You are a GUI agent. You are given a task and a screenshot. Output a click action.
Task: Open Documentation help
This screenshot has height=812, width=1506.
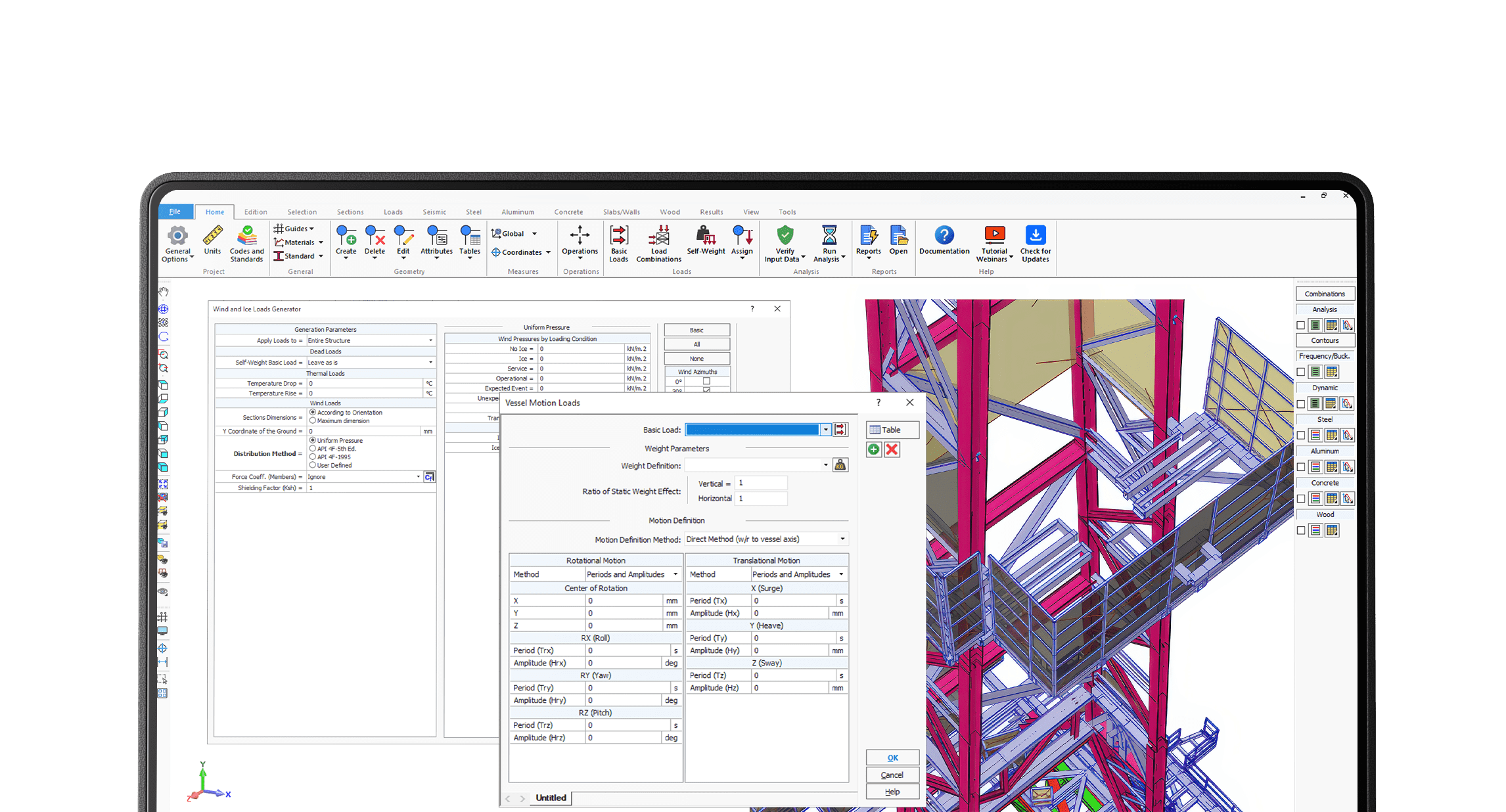[944, 240]
